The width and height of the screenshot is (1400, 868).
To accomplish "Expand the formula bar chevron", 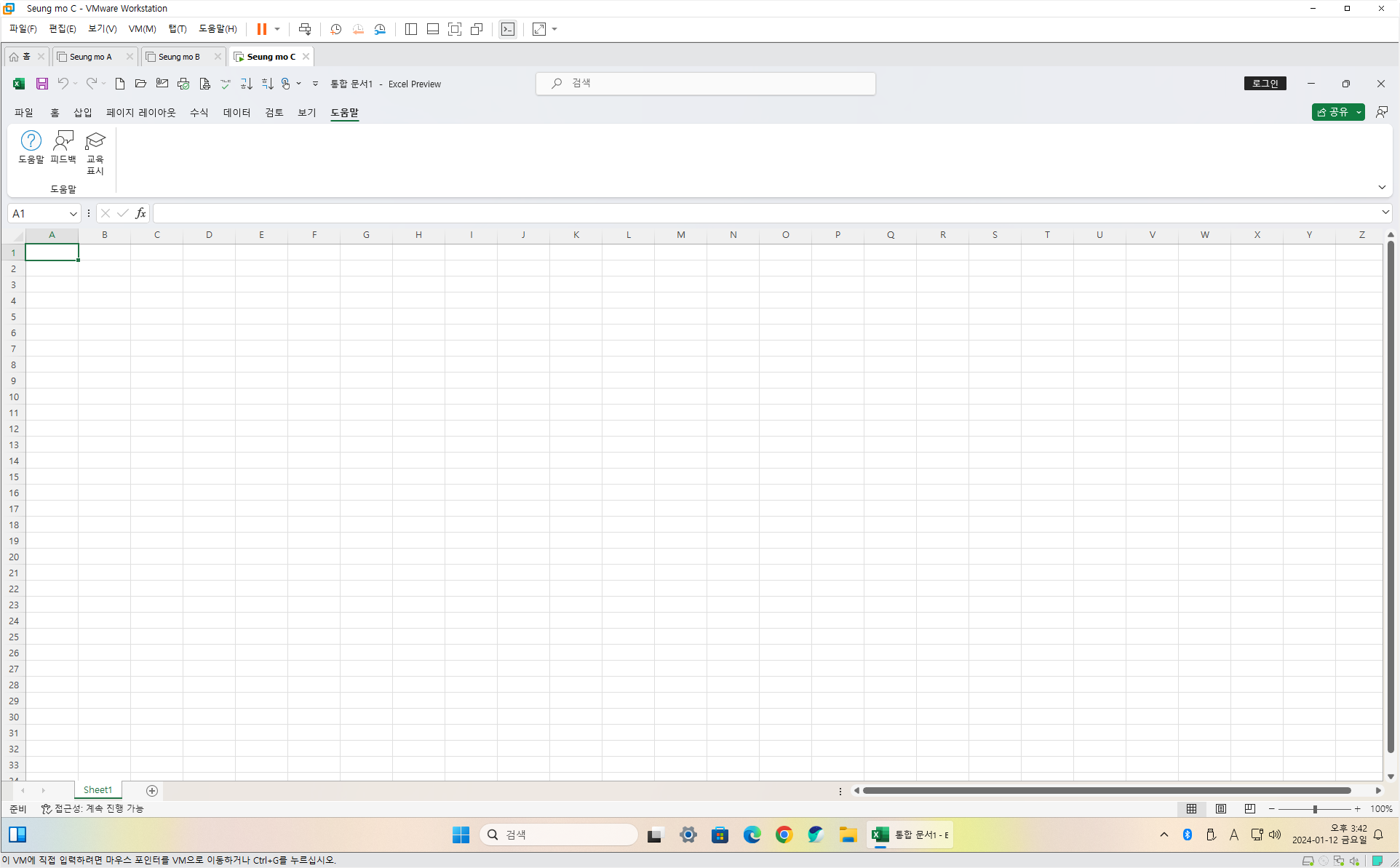I will [1385, 212].
